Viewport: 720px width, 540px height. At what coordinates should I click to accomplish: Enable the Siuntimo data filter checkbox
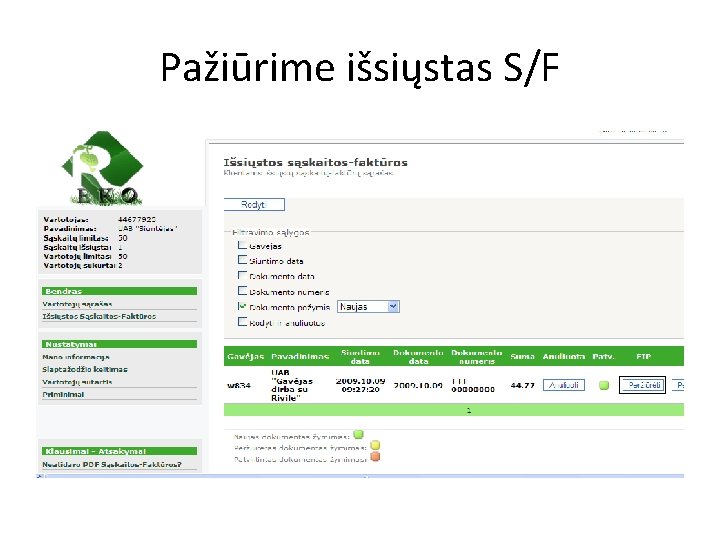[242, 260]
